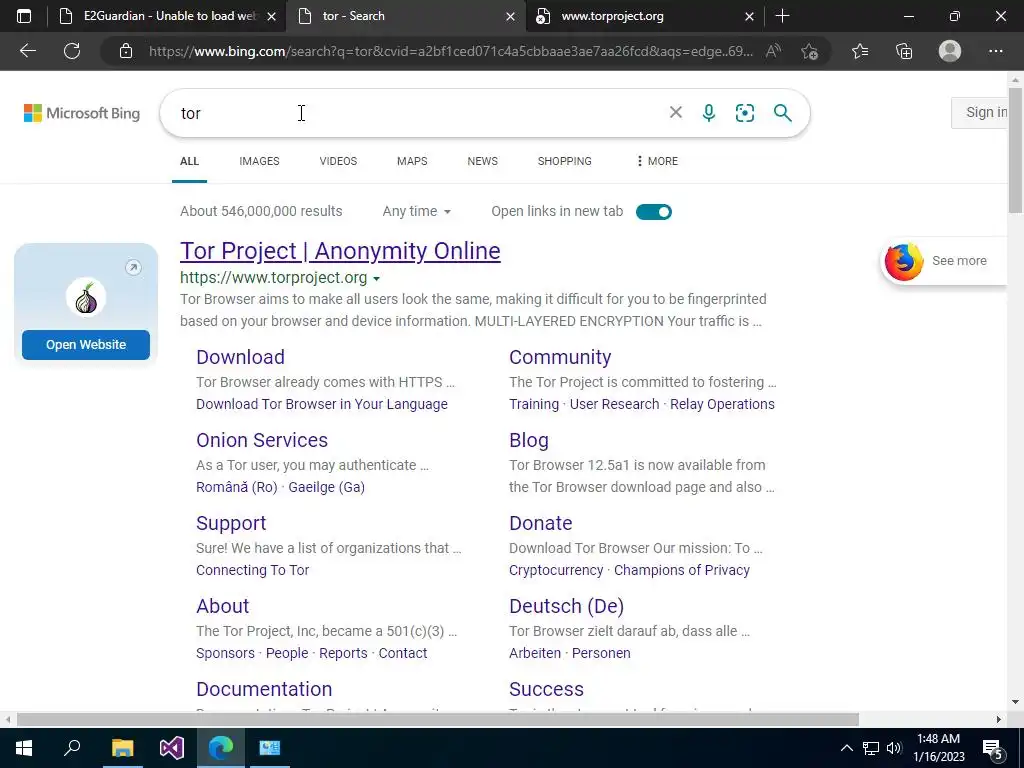Screen dimensions: 1024x768
Task: Expand the torproject.org URL dropdown arrow
Action: 376,279
